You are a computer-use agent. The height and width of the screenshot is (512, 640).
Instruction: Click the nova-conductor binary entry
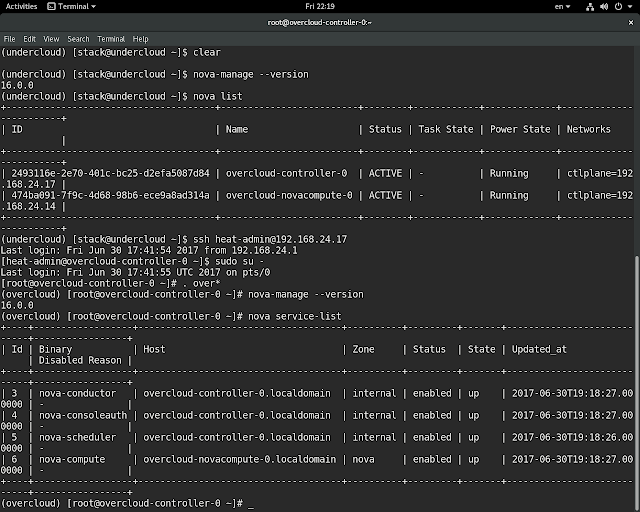(x=78, y=394)
